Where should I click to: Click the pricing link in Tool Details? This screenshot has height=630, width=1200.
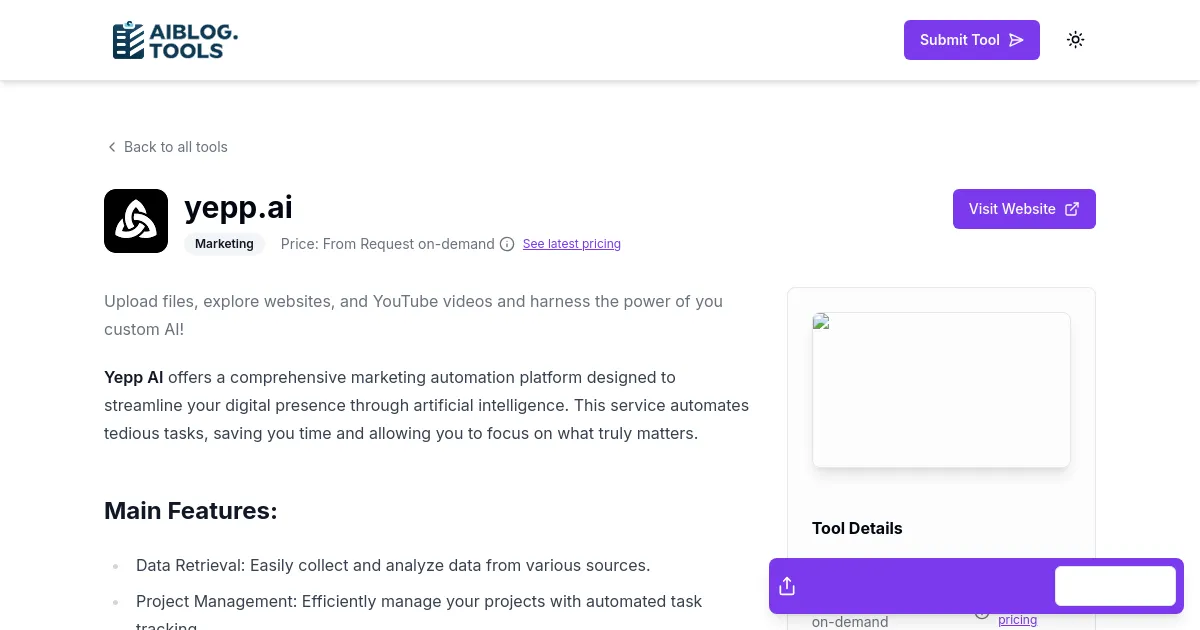[1017, 620]
